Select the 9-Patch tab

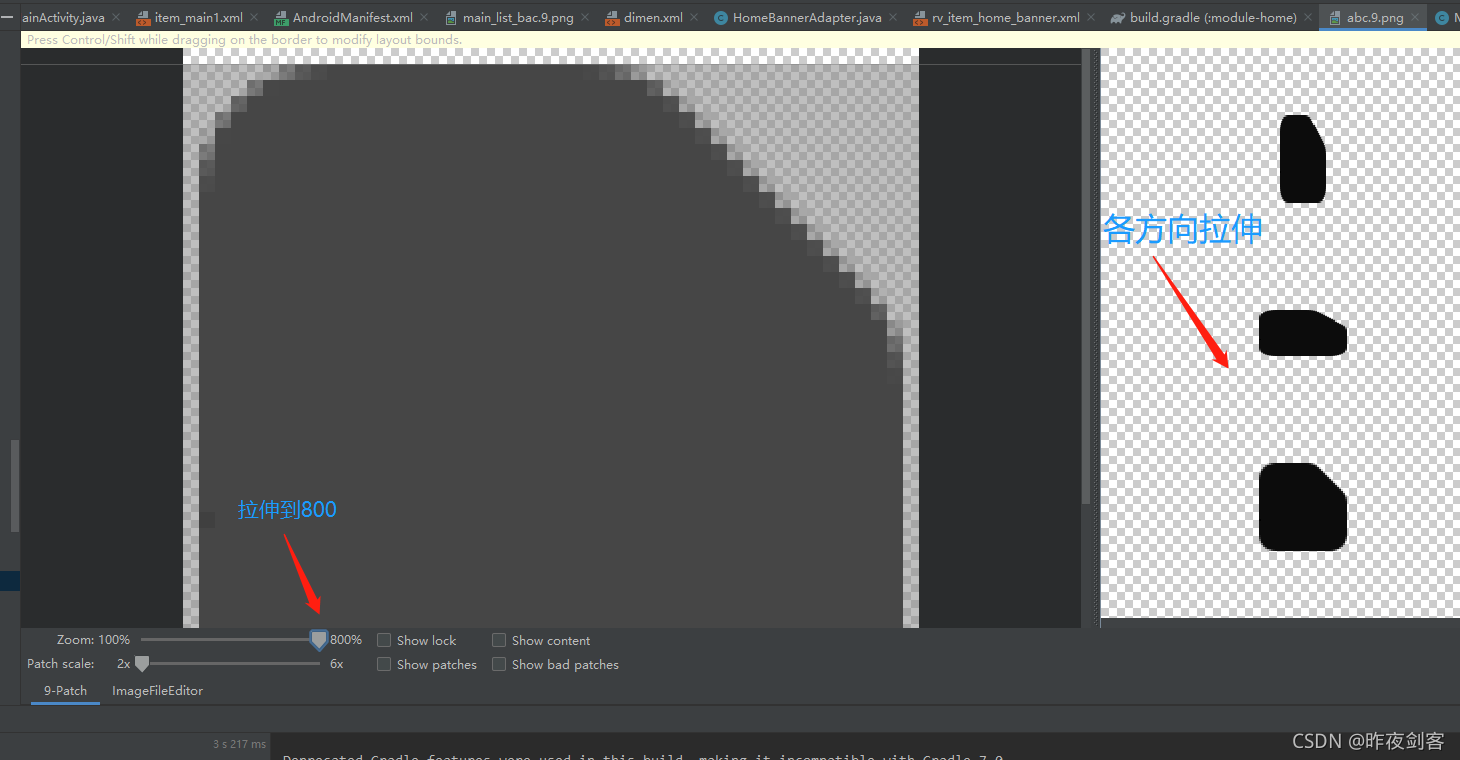pyautogui.click(x=64, y=690)
